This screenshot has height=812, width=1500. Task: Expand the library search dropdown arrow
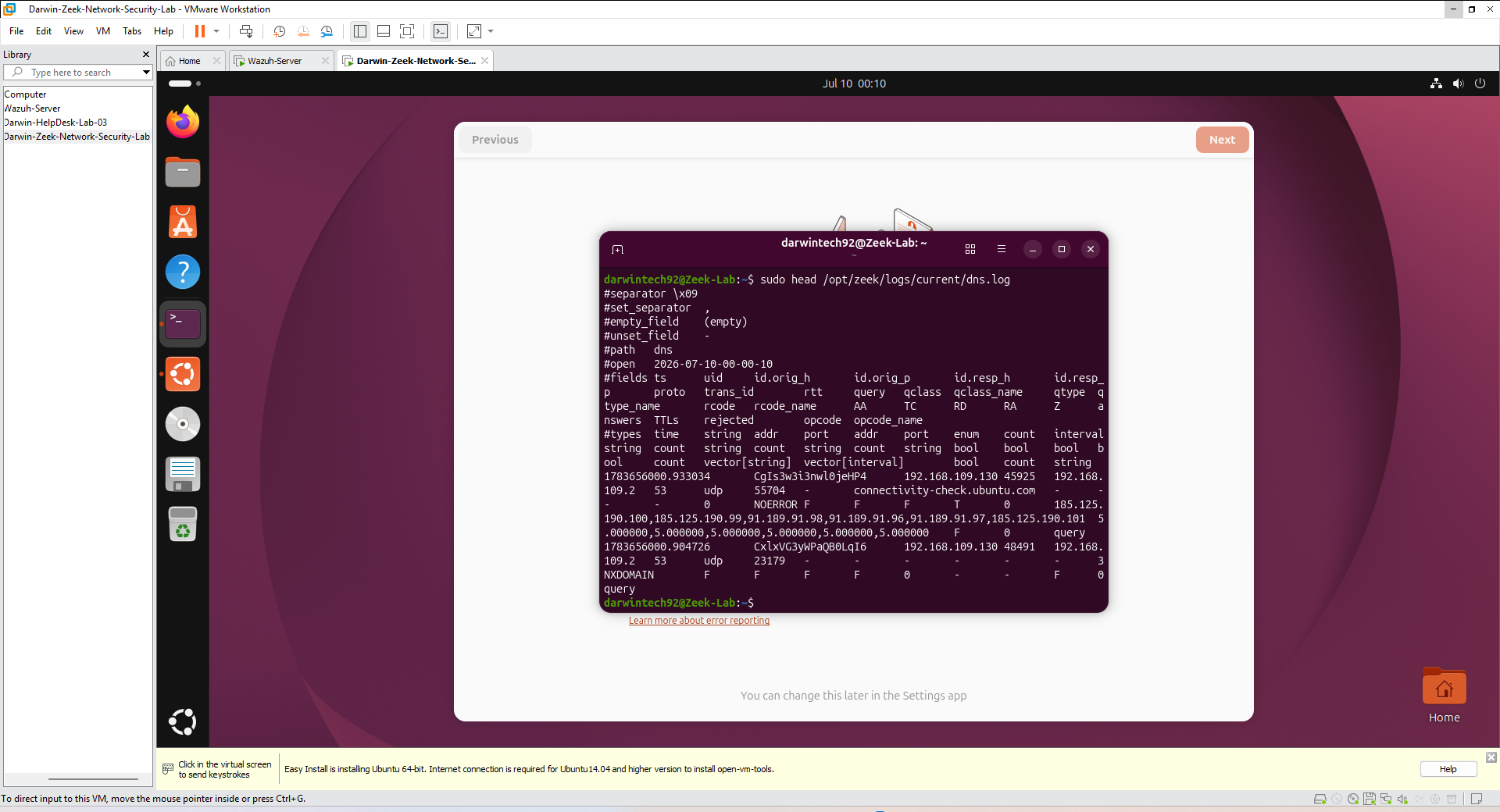(146, 73)
